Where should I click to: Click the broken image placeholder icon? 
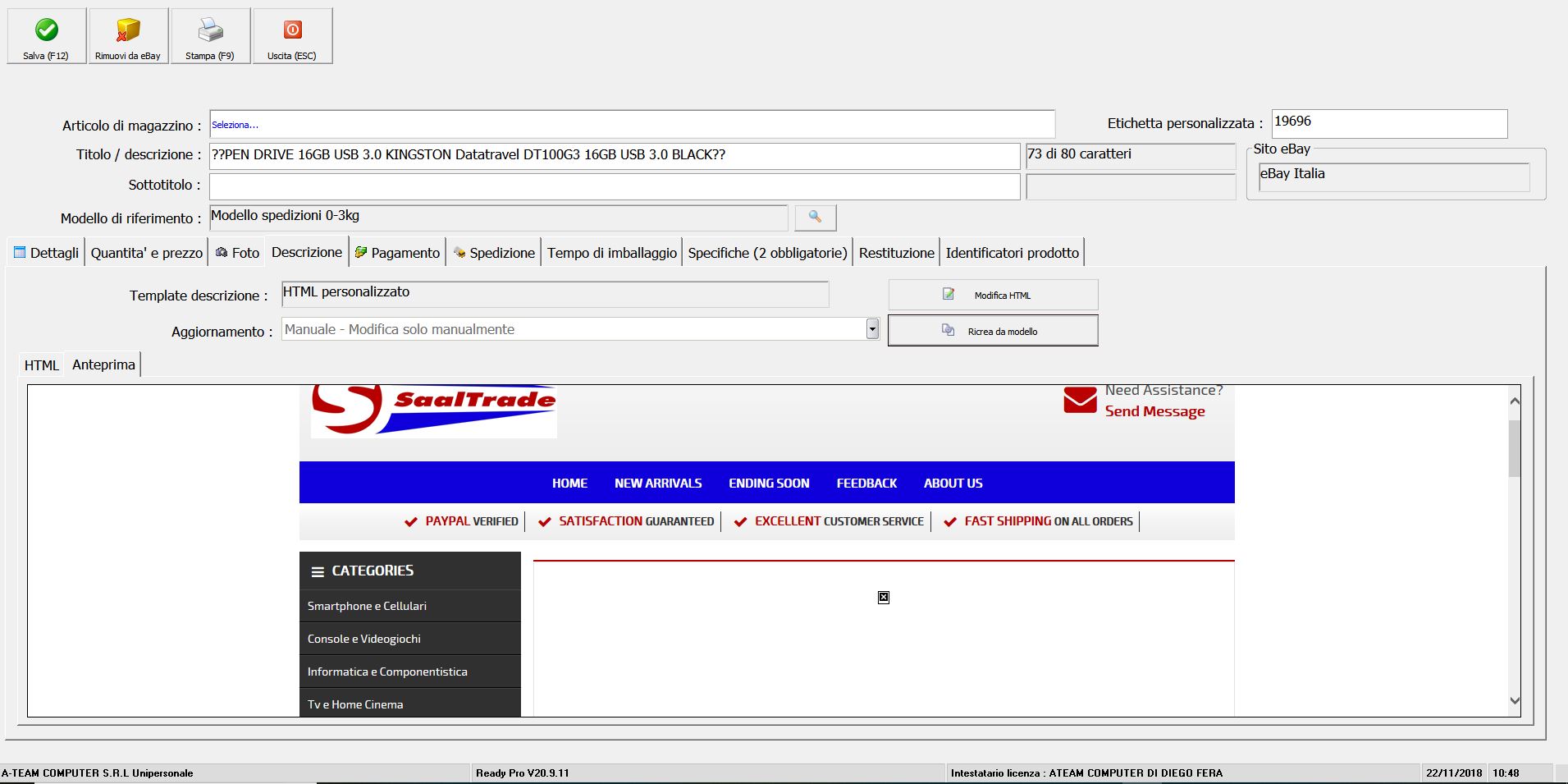(884, 597)
